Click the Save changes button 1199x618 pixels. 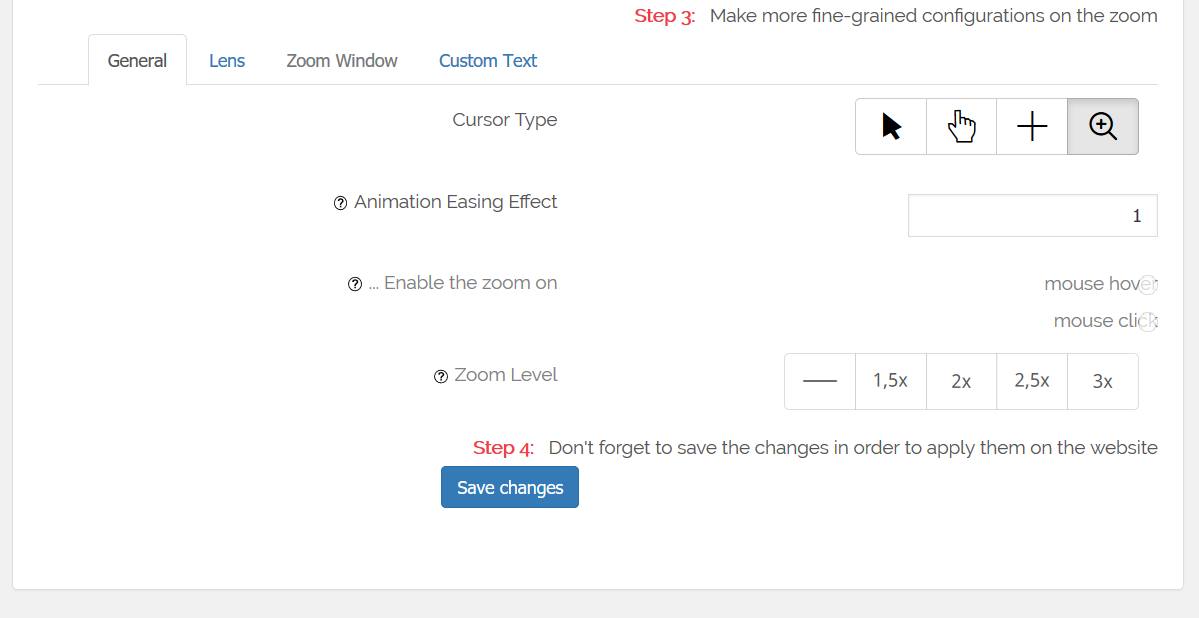[510, 487]
